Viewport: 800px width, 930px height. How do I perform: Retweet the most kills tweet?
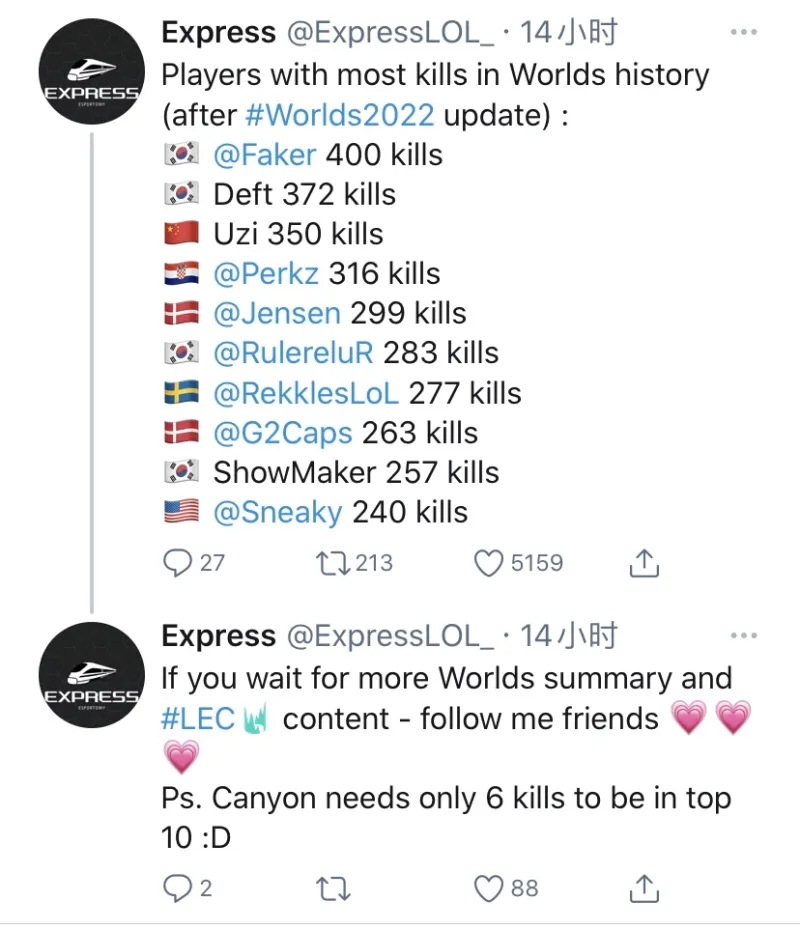pyautogui.click(x=327, y=563)
